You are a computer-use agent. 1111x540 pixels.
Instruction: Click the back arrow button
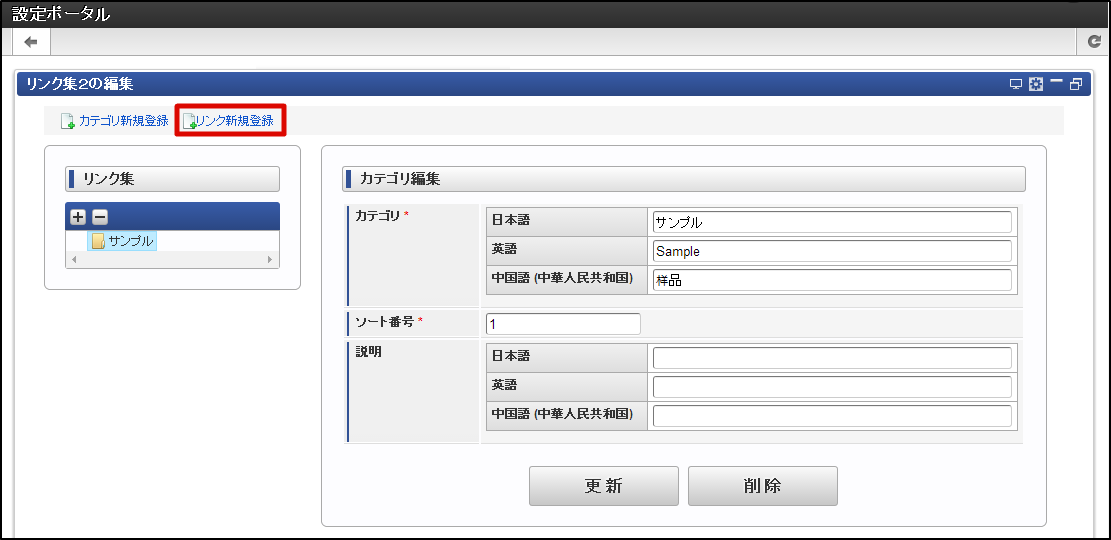(x=31, y=42)
